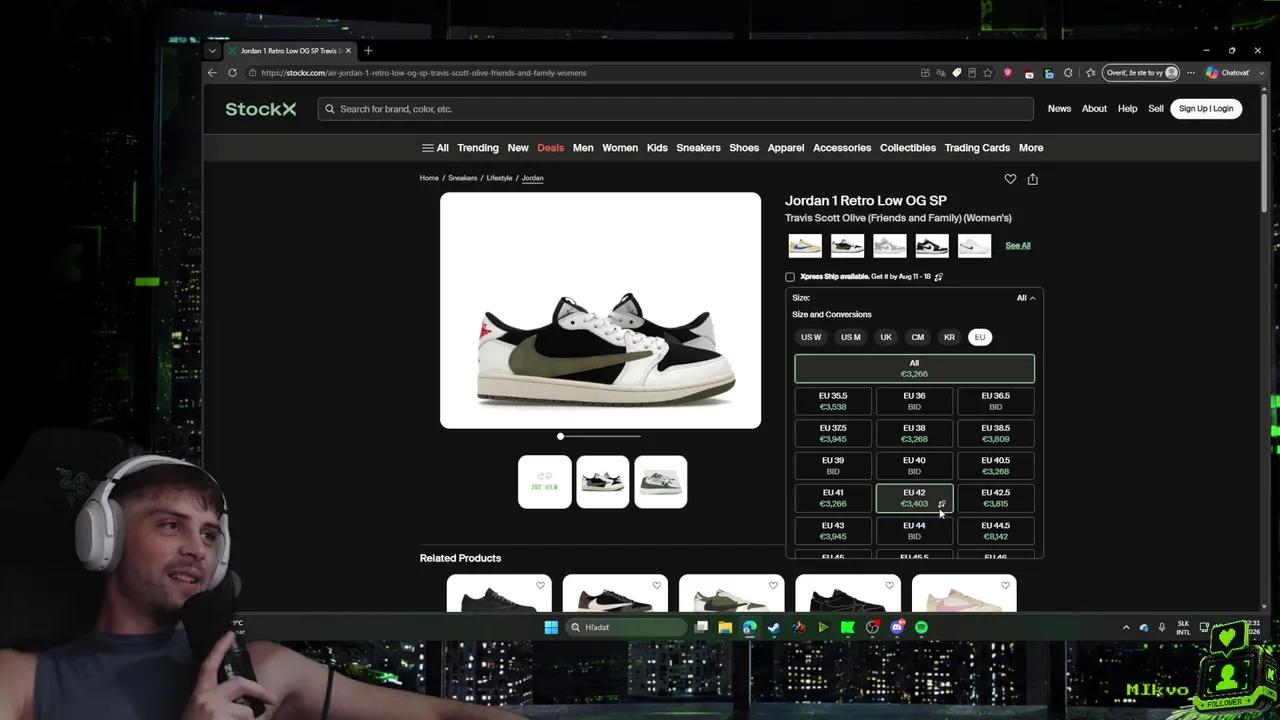Viewport: 1280px width, 720px height.
Task: Switch size units to CM
Action: [x=918, y=337]
